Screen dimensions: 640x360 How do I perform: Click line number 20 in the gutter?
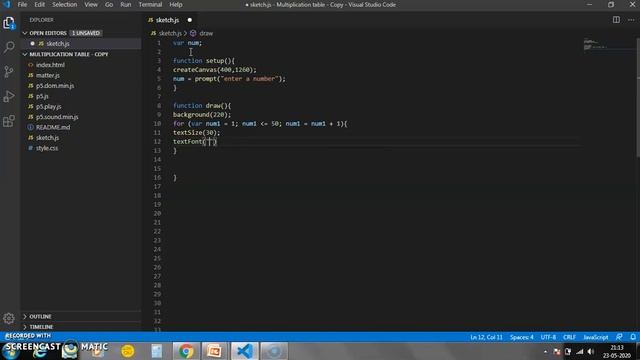coord(158,213)
